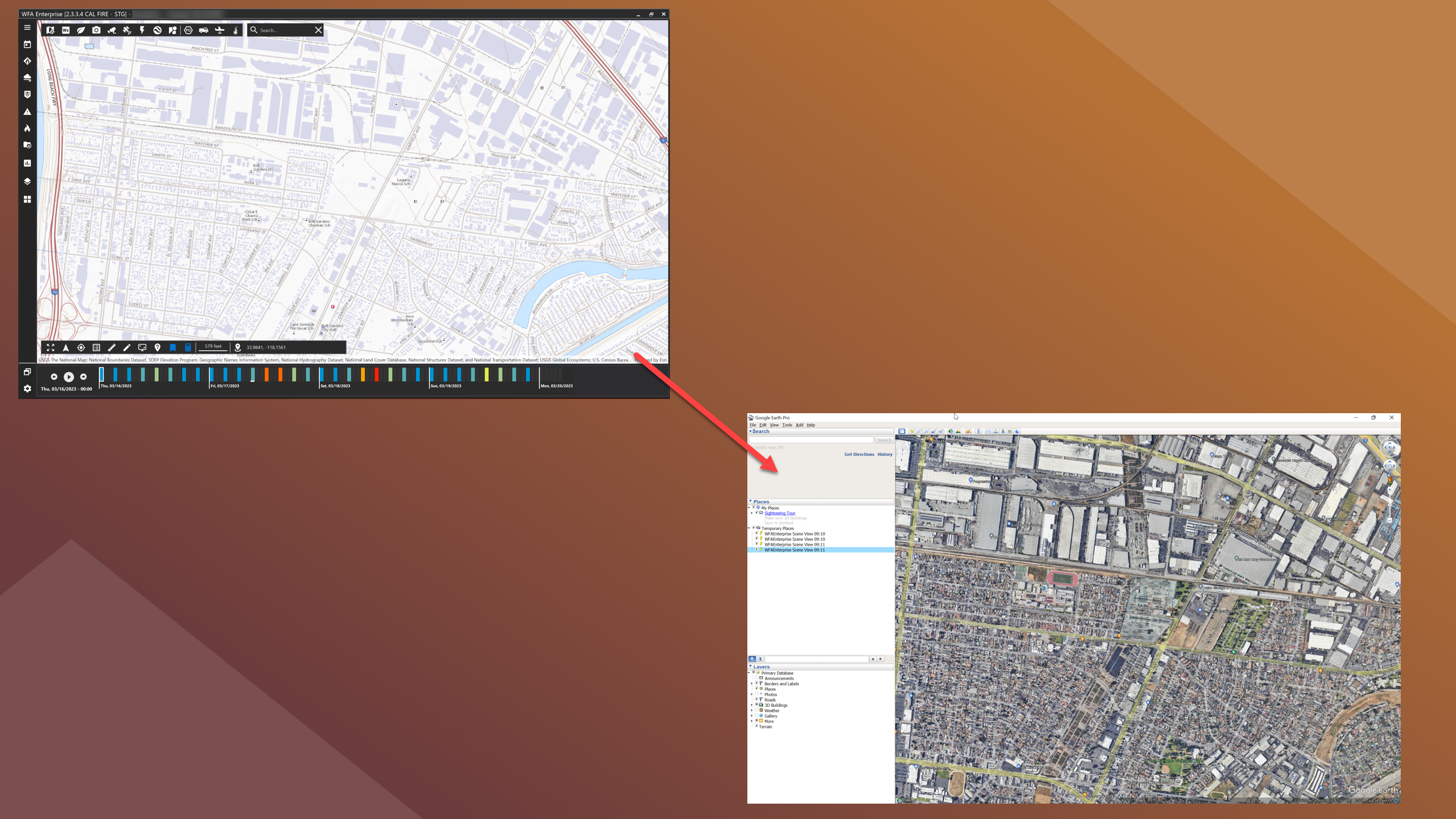Click the Sightseeing Tour link
Image resolution: width=1456 pixels, height=819 pixels.
pos(779,513)
